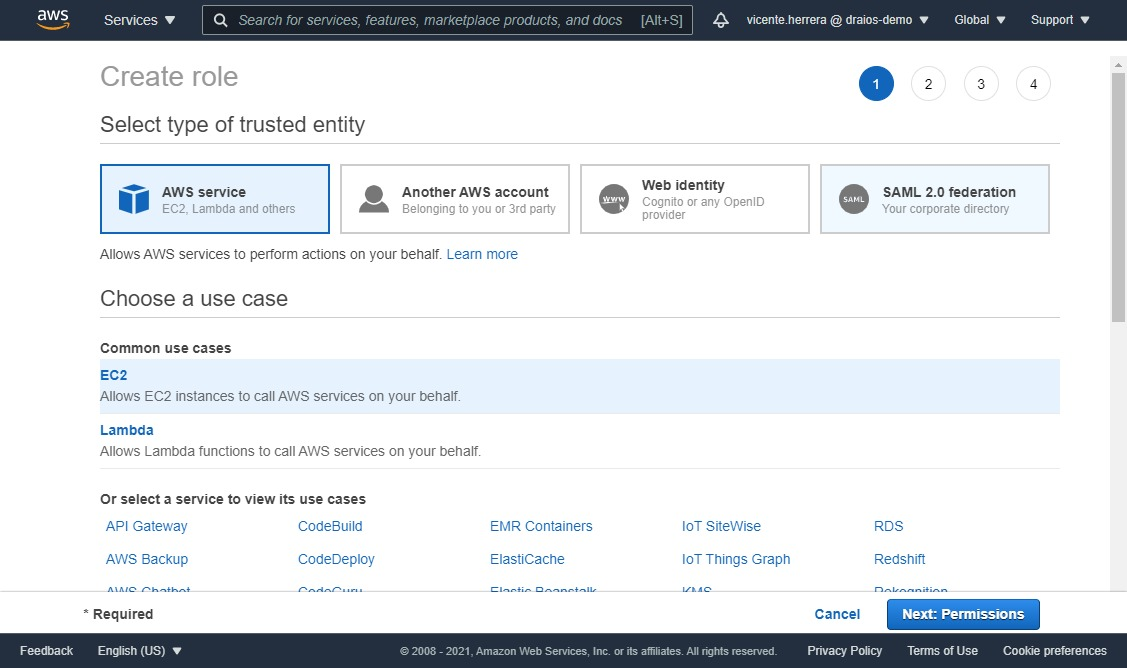Select API Gateway service
Screen dimensions: 1127x668
pyautogui.click(x=147, y=526)
